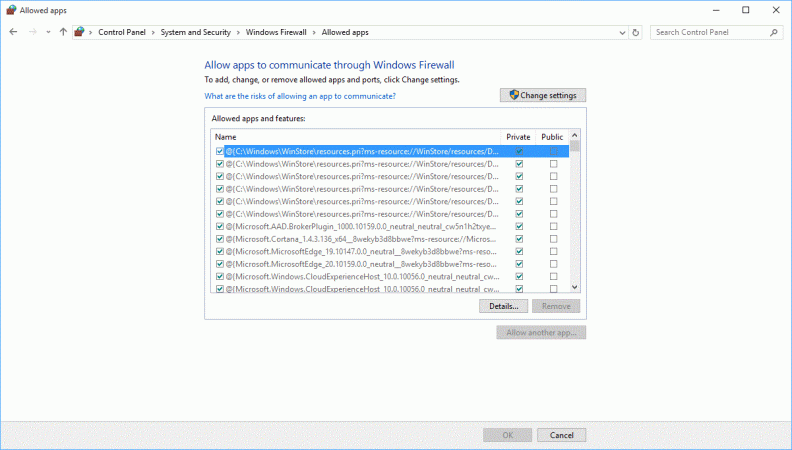Click the Change settings button

tap(543, 95)
